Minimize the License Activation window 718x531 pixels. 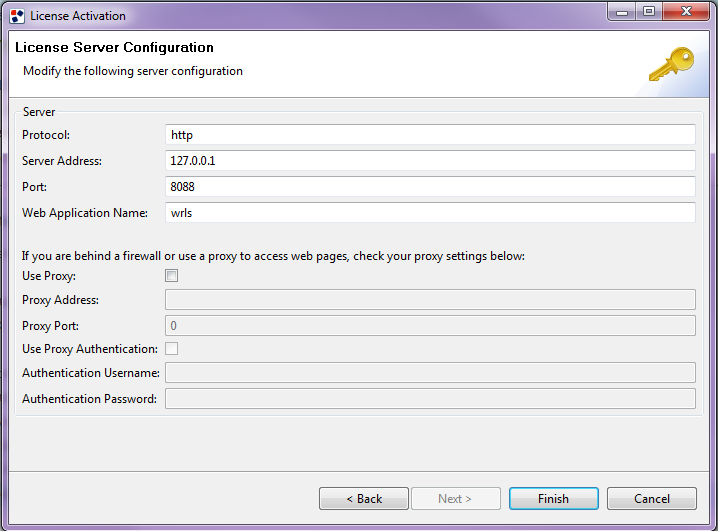(622, 11)
